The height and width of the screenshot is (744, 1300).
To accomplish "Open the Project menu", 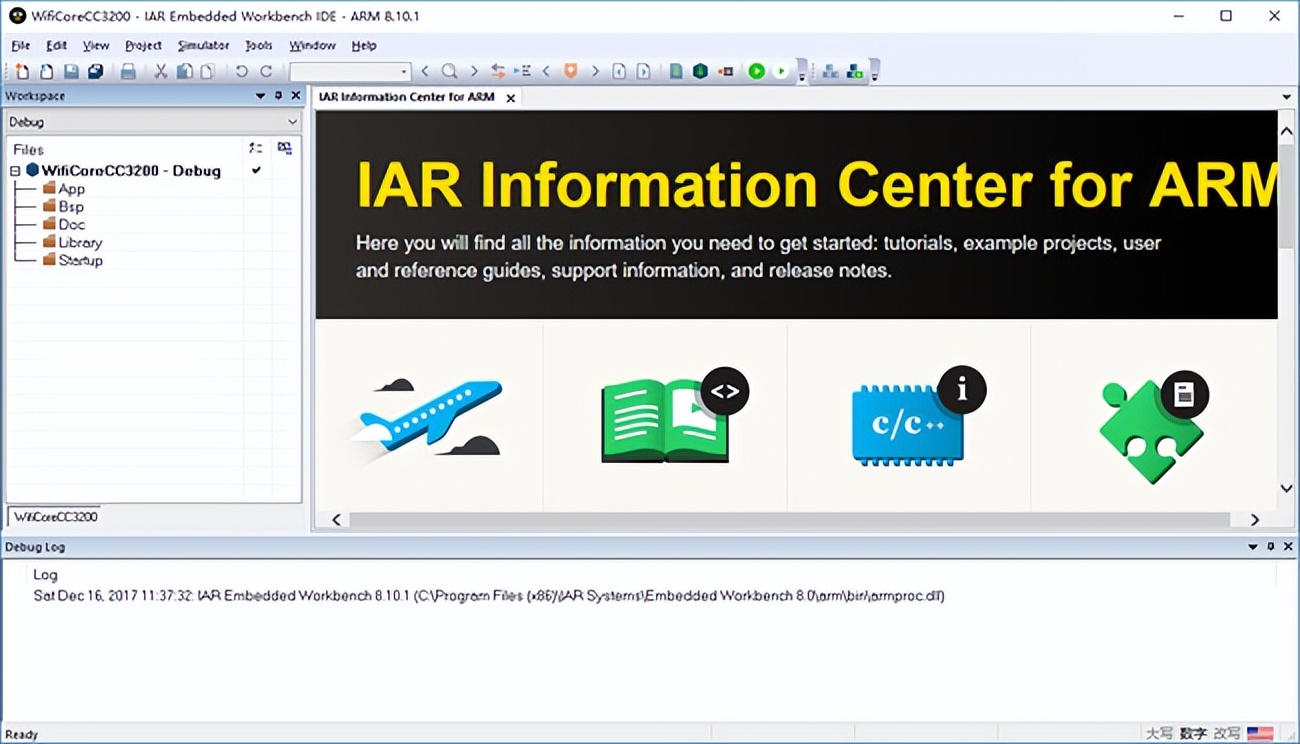I will (x=143, y=45).
